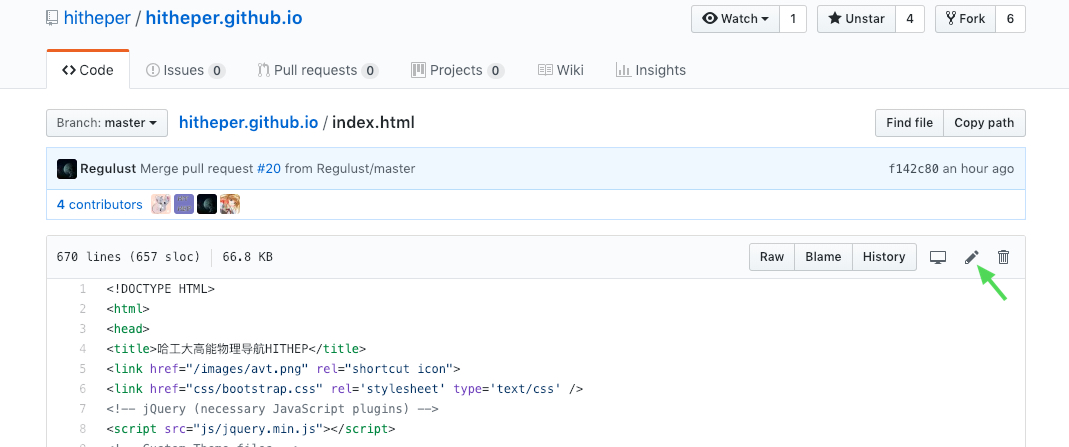Open the Watch dropdown button
Image resolution: width=1069 pixels, height=447 pixels.
point(736,19)
